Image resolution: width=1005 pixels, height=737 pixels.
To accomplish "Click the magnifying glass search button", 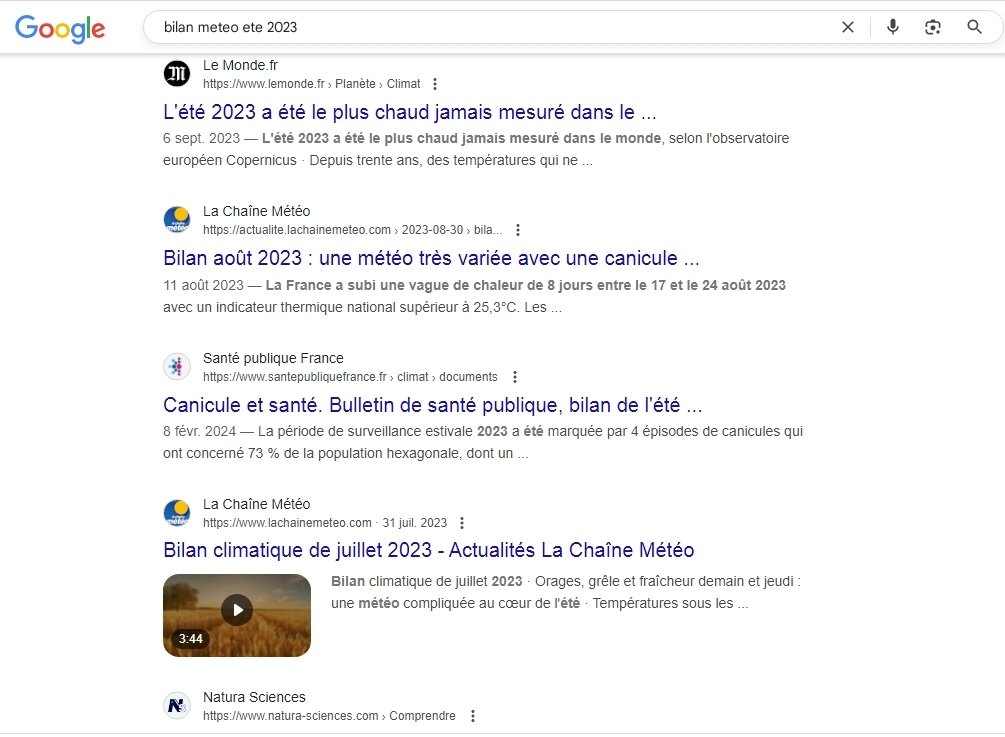I will [974, 27].
